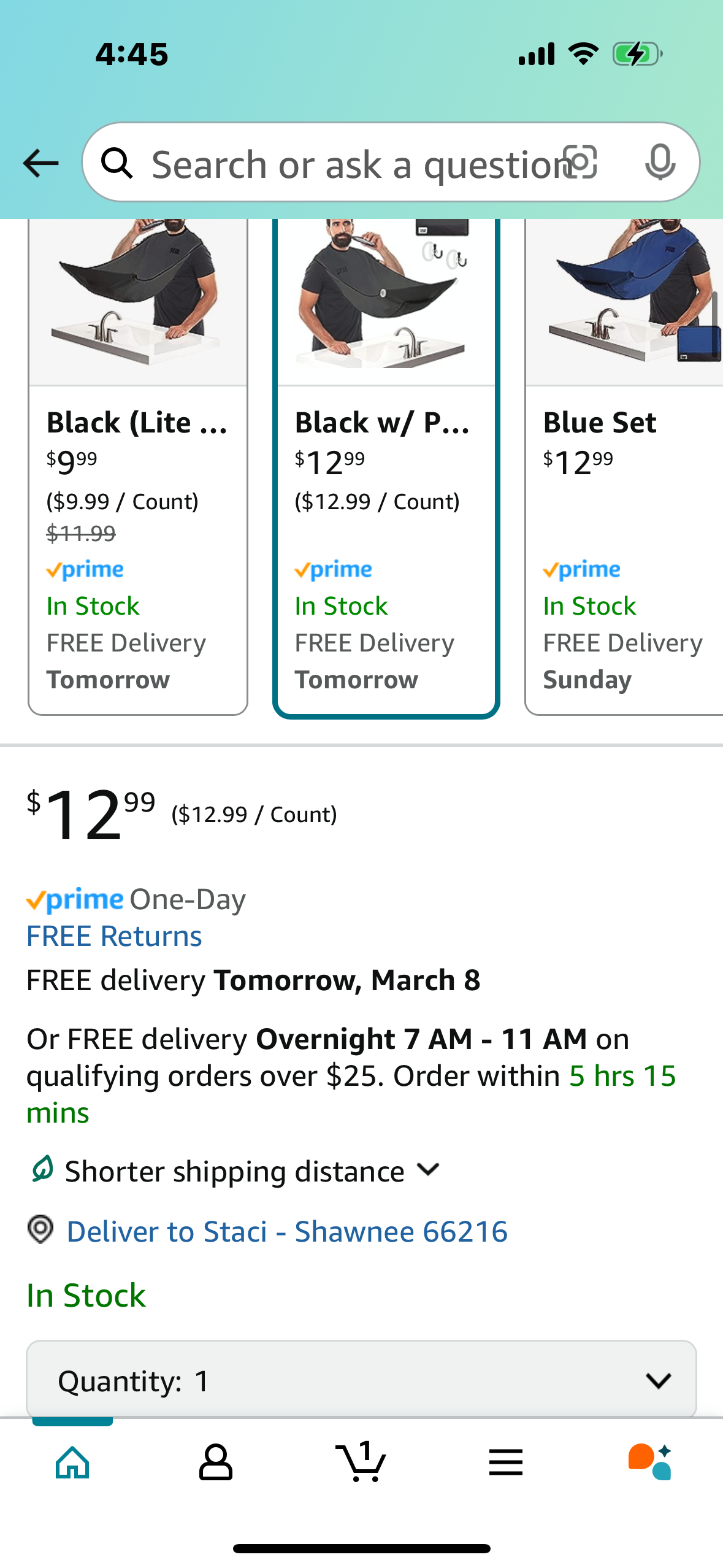The height and width of the screenshot is (1568, 723).
Task: Open camera lens search icon
Action: pyautogui.click(x=580, y=163)
